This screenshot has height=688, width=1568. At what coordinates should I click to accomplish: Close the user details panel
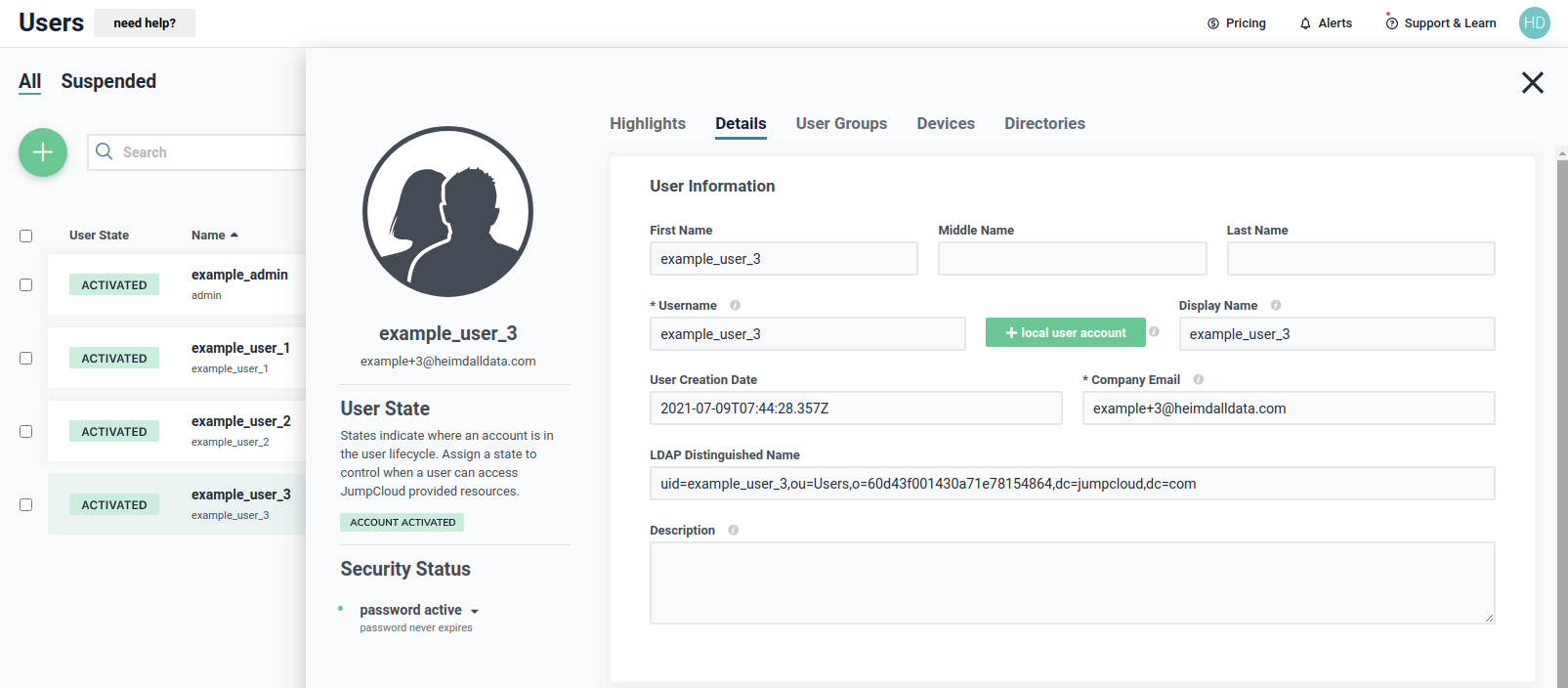(x=1532, y=83)
